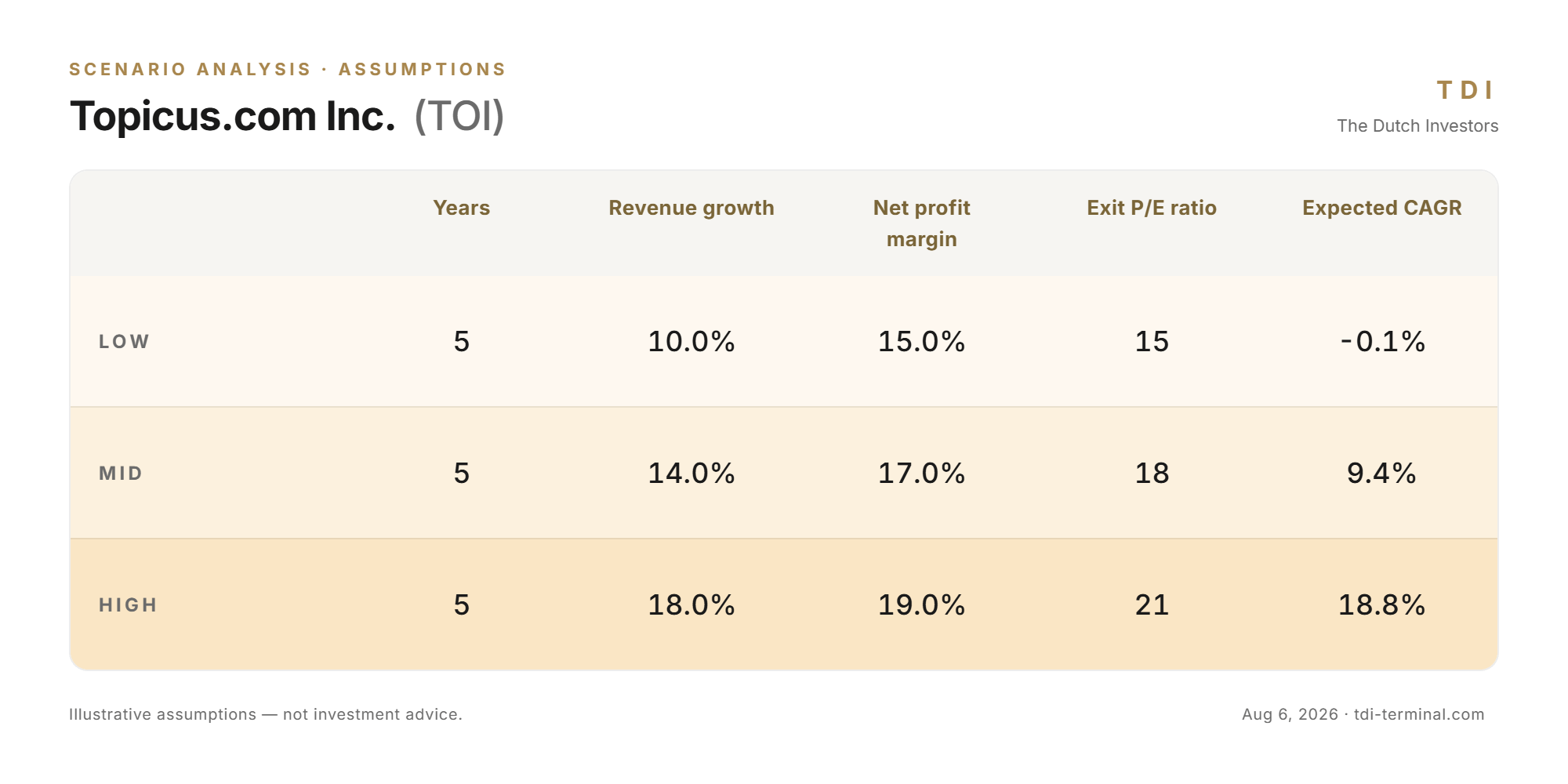
Task: Click the Exit P/E ratio header
Action: pos(1152,208)
